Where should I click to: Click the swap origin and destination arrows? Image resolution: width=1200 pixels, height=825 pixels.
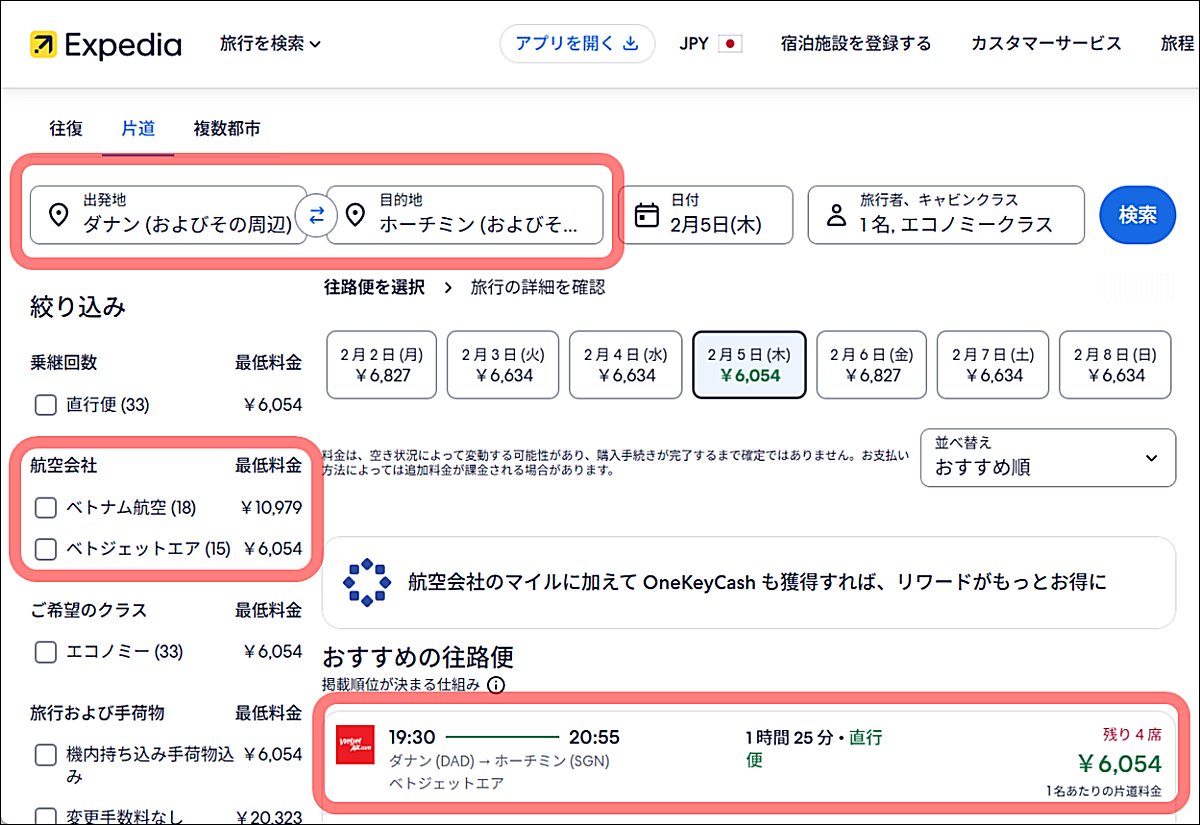[316, 215]
